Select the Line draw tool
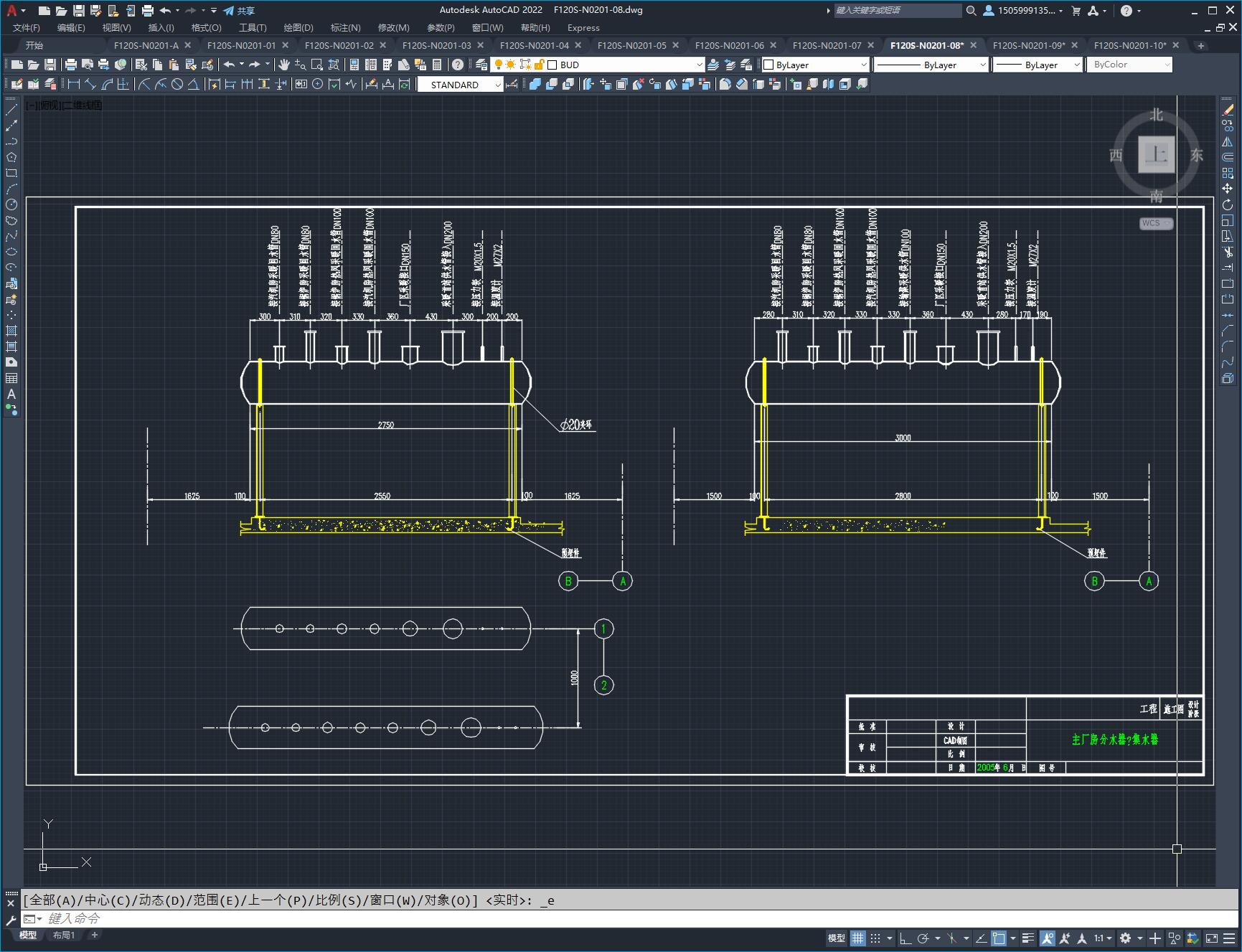The height and width of the screenshot is (952, 1242). tap(11, 110)
